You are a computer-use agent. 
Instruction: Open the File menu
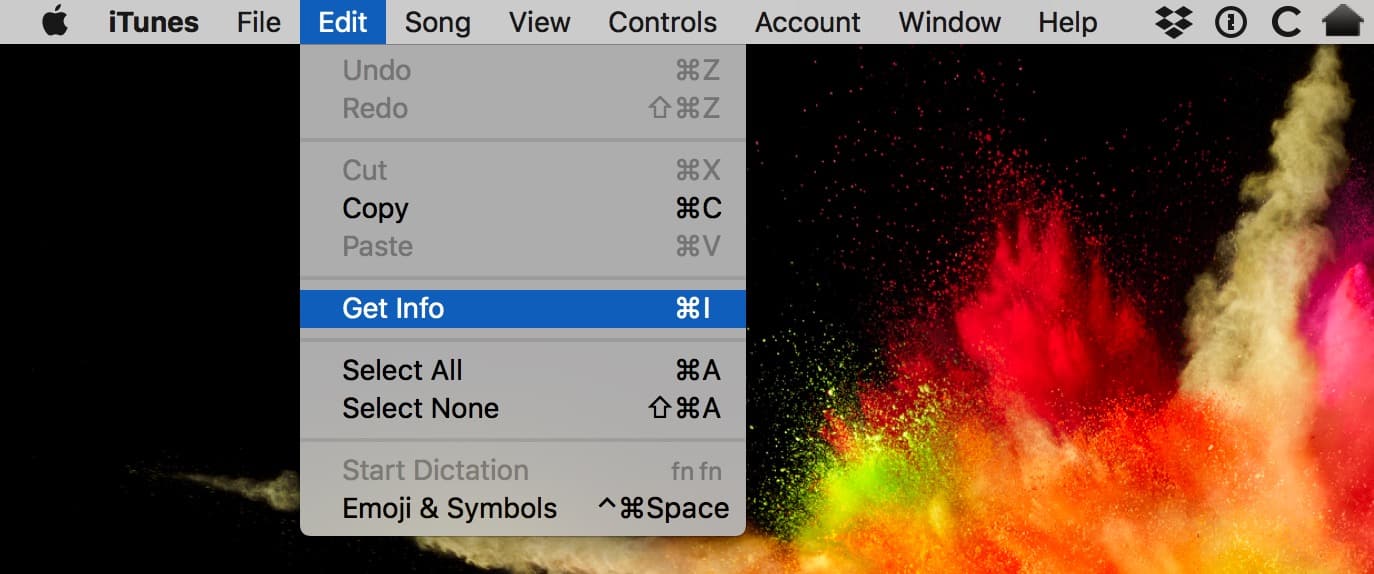(259, 22)
